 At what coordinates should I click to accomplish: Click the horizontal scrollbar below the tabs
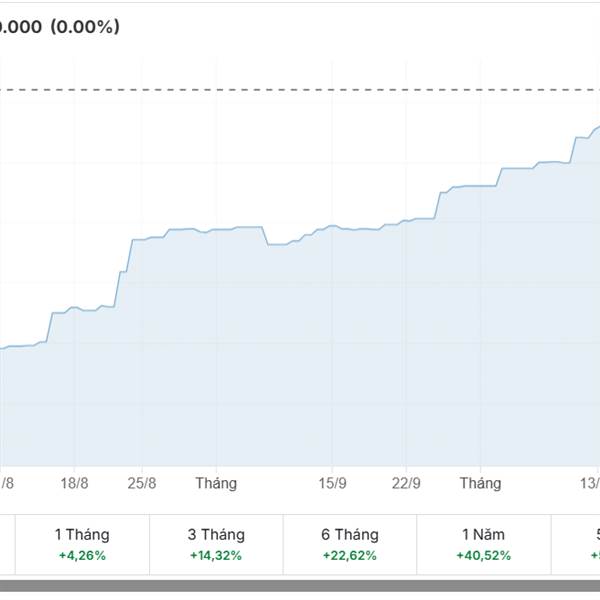point(300,586)
